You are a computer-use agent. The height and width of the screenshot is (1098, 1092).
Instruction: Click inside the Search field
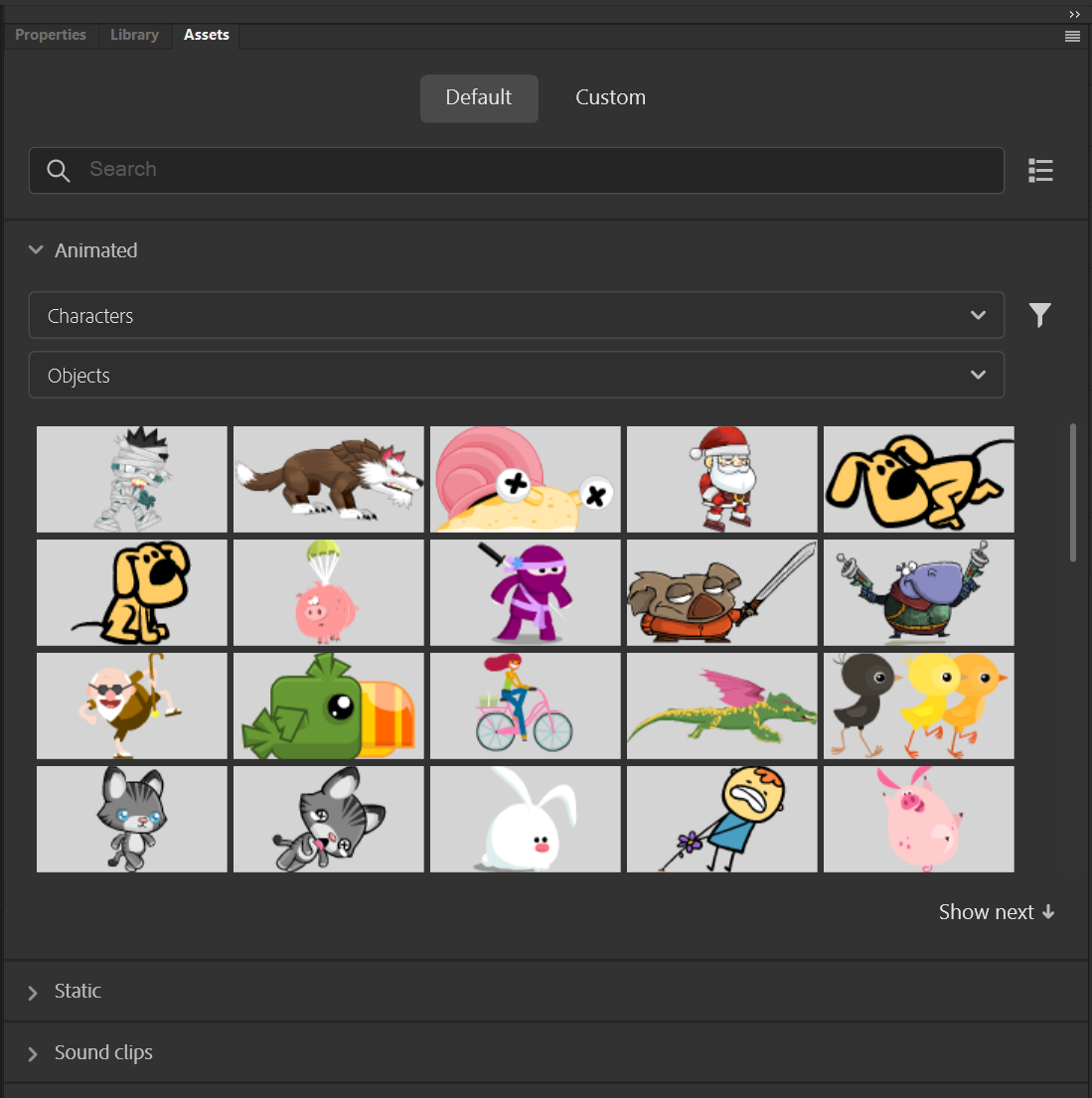point(397,170)
